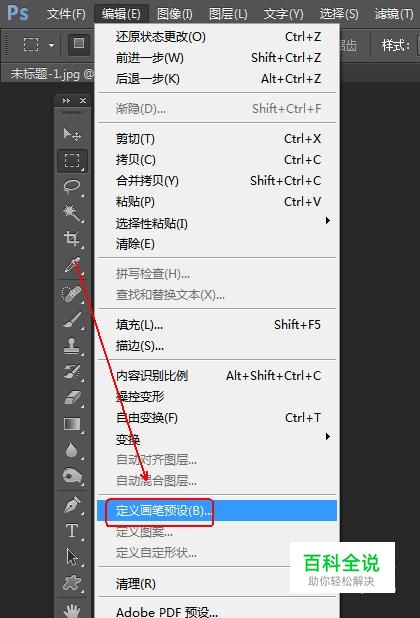Select the Spot Healing Brush tool
The width and height of the screenshot is (420, 618).
pos(72,294)
